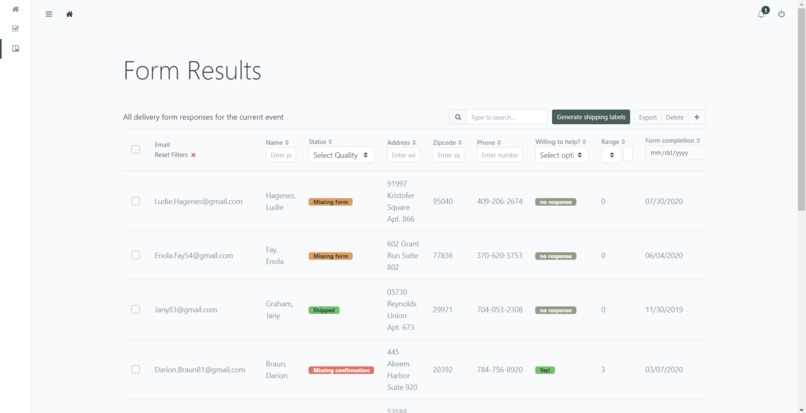Sort by Willing to help column header
This screenshot has width=806, height=413.
(561, 141)
